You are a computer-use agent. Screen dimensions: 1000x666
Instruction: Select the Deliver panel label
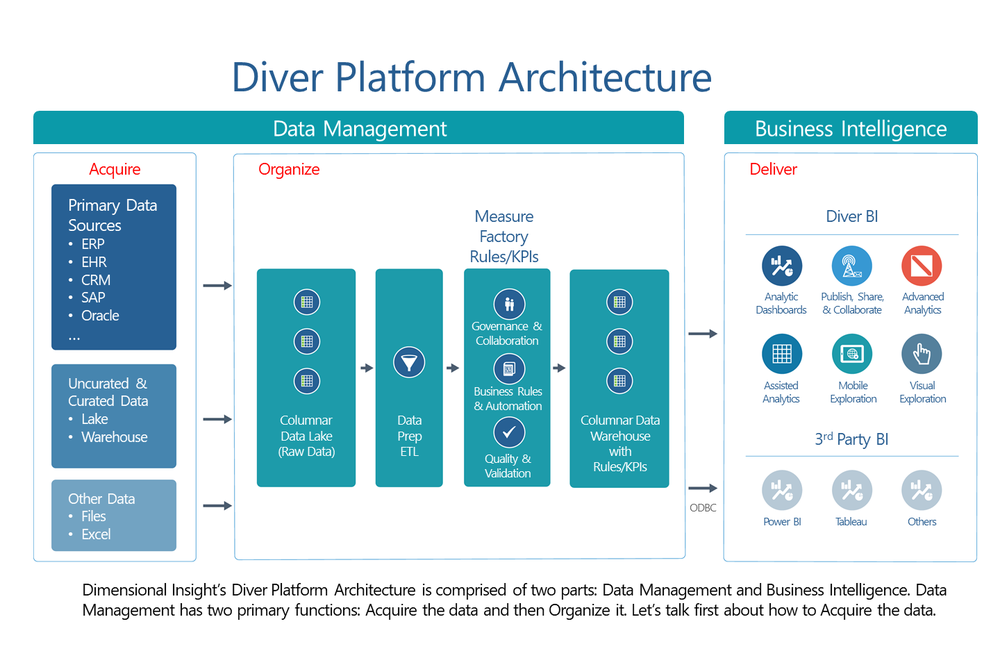(773, 170)
